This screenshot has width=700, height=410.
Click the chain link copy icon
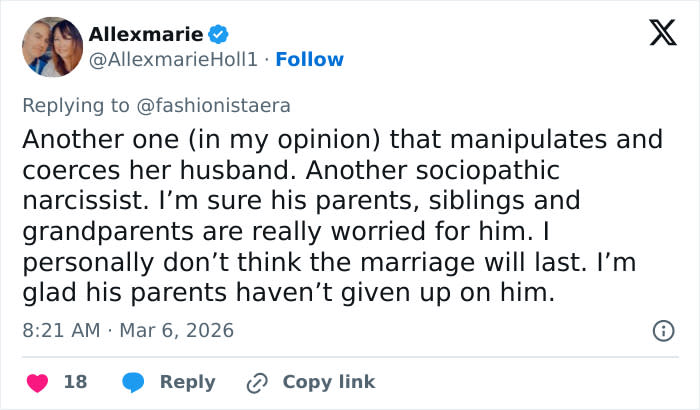[x=257, y=382]
